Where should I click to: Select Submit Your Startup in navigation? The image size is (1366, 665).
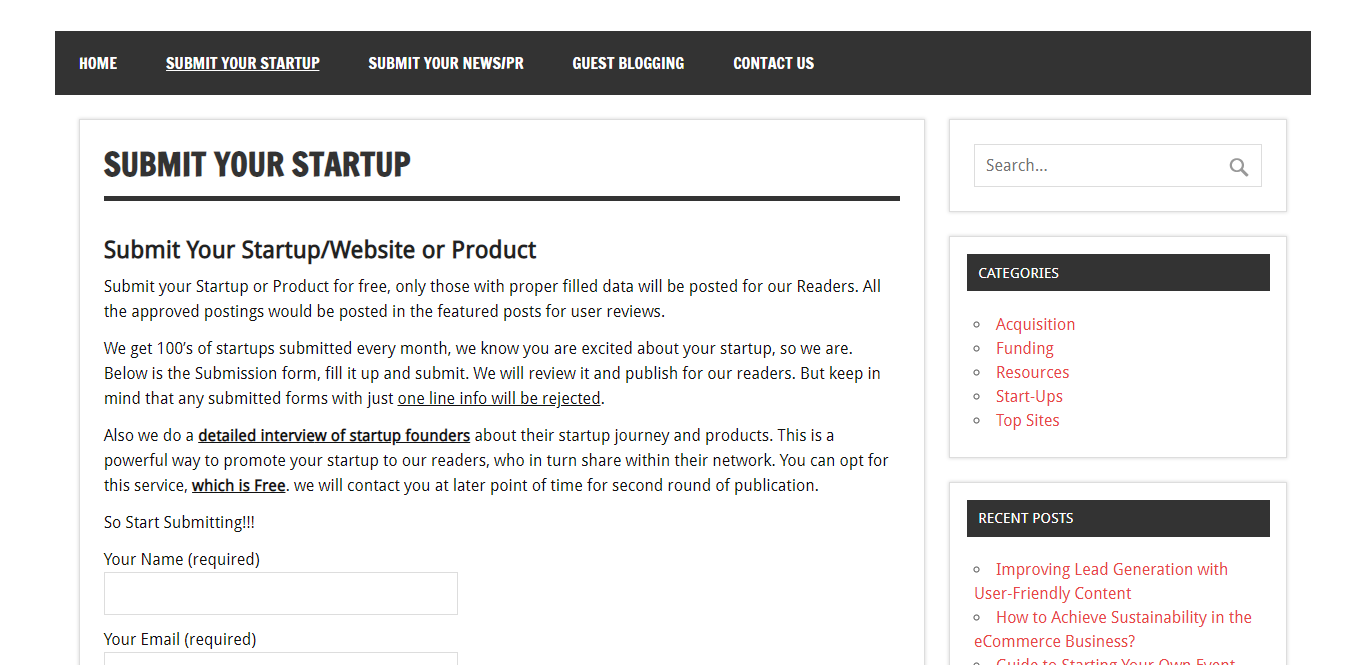tap(243, 63)
